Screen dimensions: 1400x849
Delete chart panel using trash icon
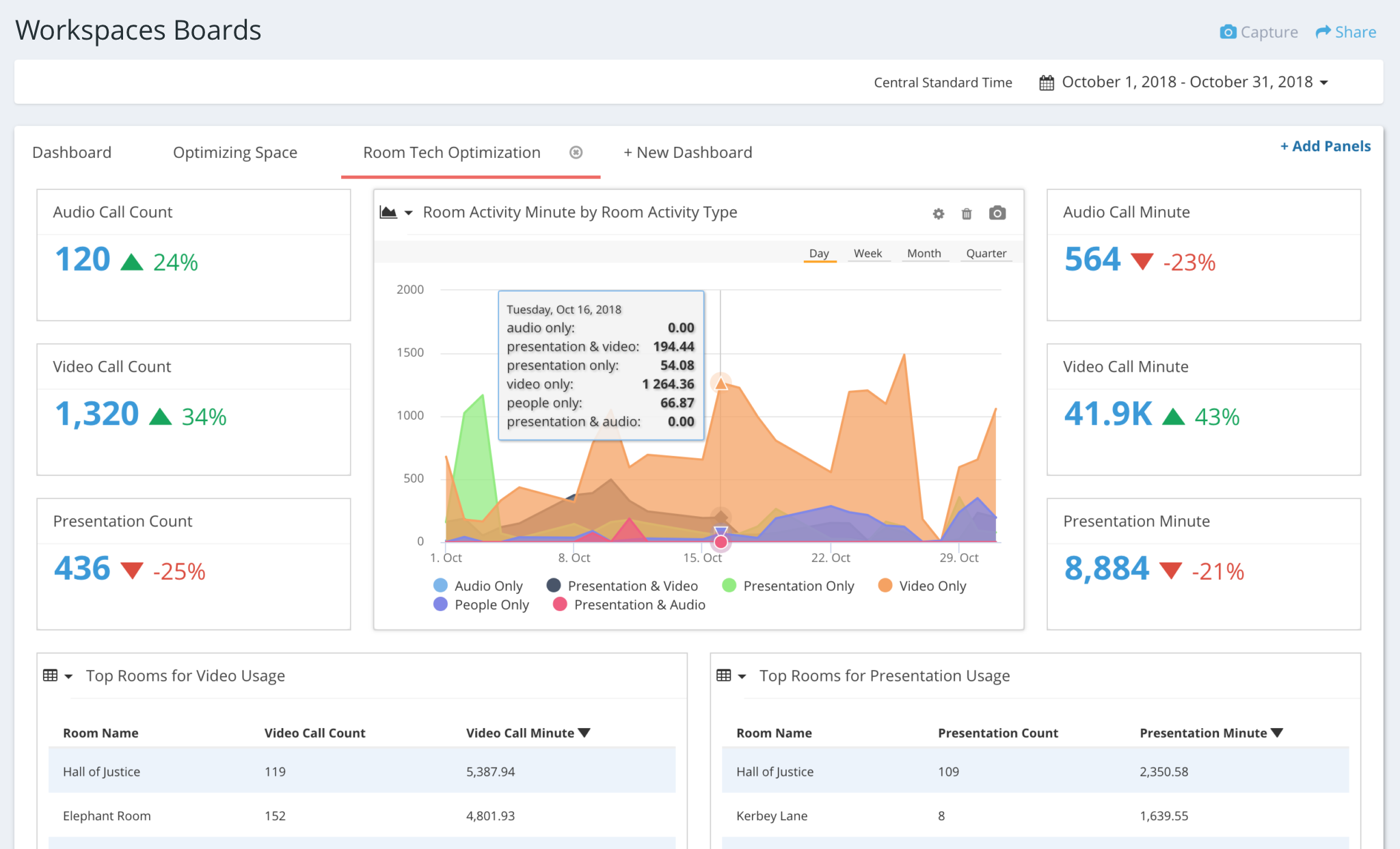967,214
